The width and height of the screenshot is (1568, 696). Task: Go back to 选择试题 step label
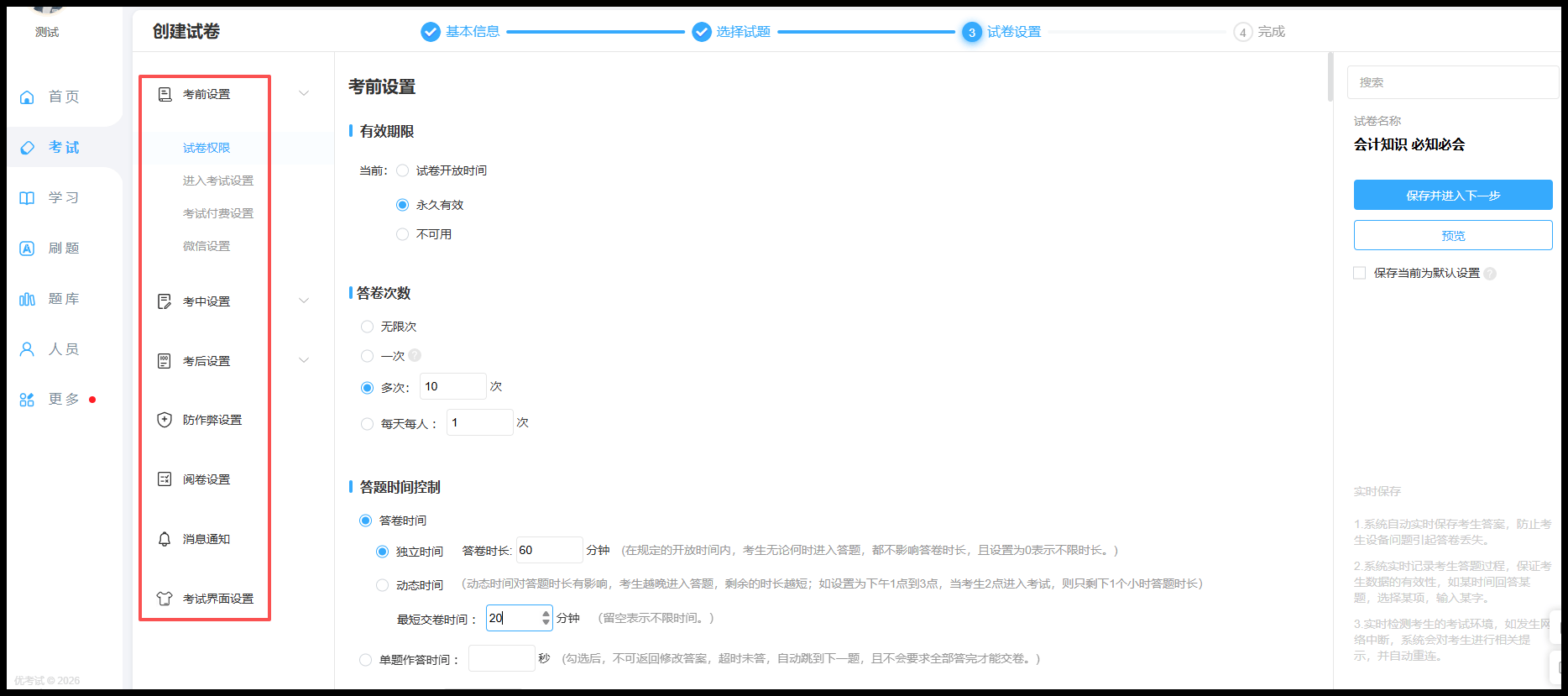743,32
